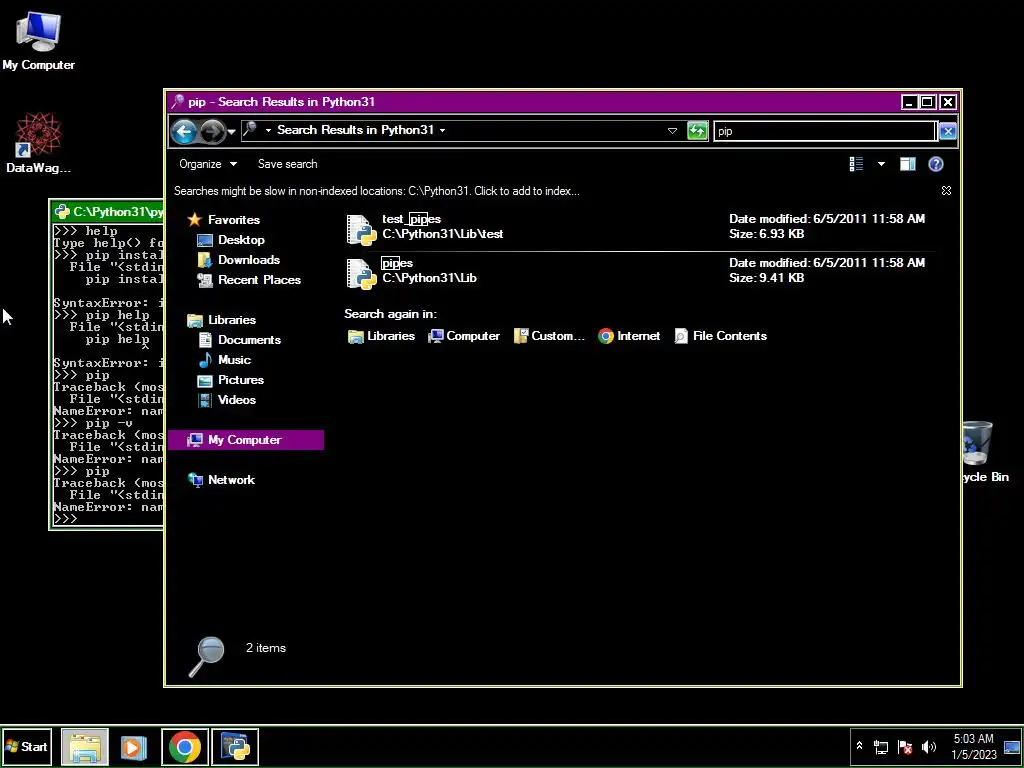This screenshot has width=1024, height=768.
Task: Show hidden tray icons
Action: [859, 746]
